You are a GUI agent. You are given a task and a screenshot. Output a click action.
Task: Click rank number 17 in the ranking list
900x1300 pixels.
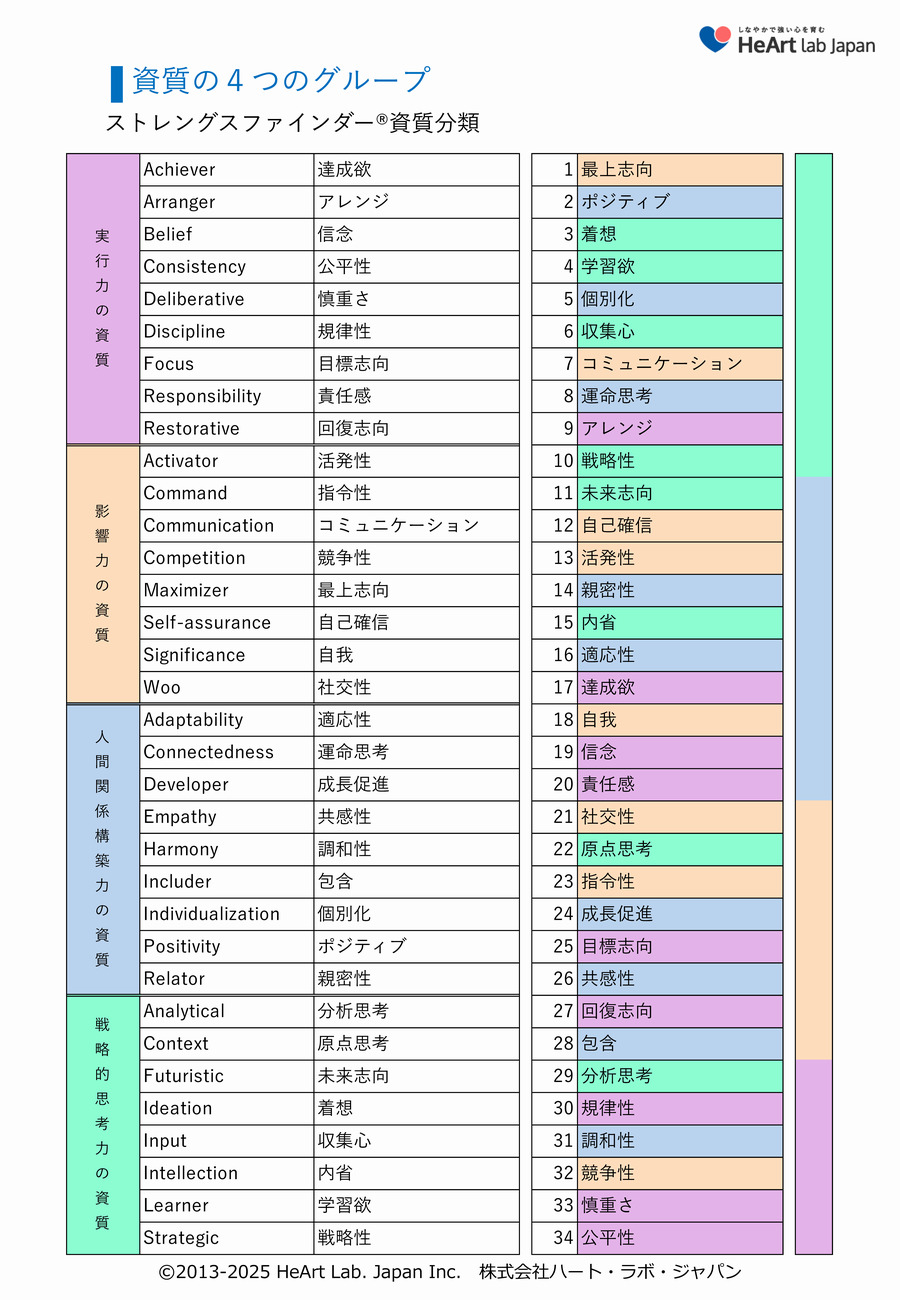click(554, 687)
